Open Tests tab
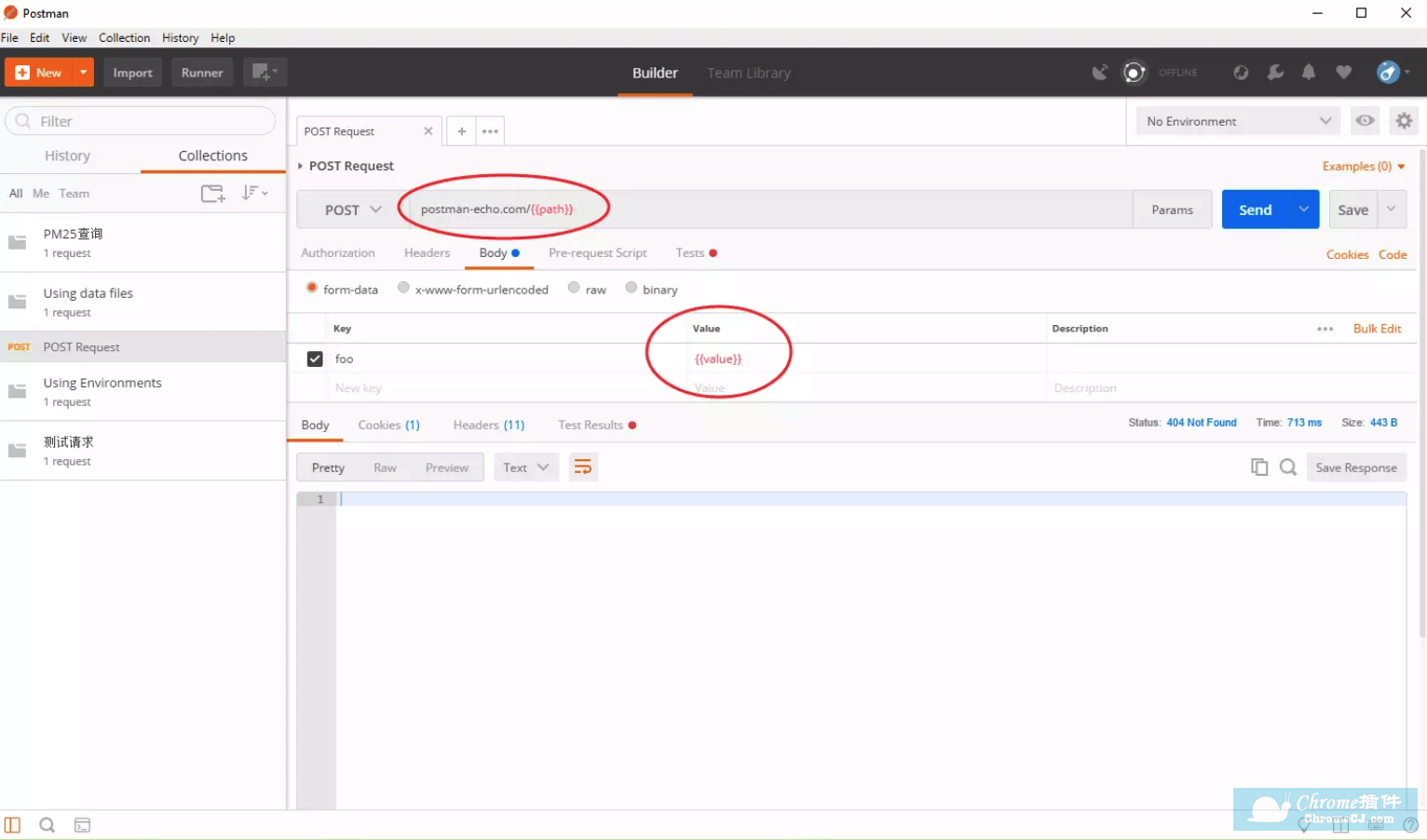Screen dimensions: 1427x840 click(696, 252)
